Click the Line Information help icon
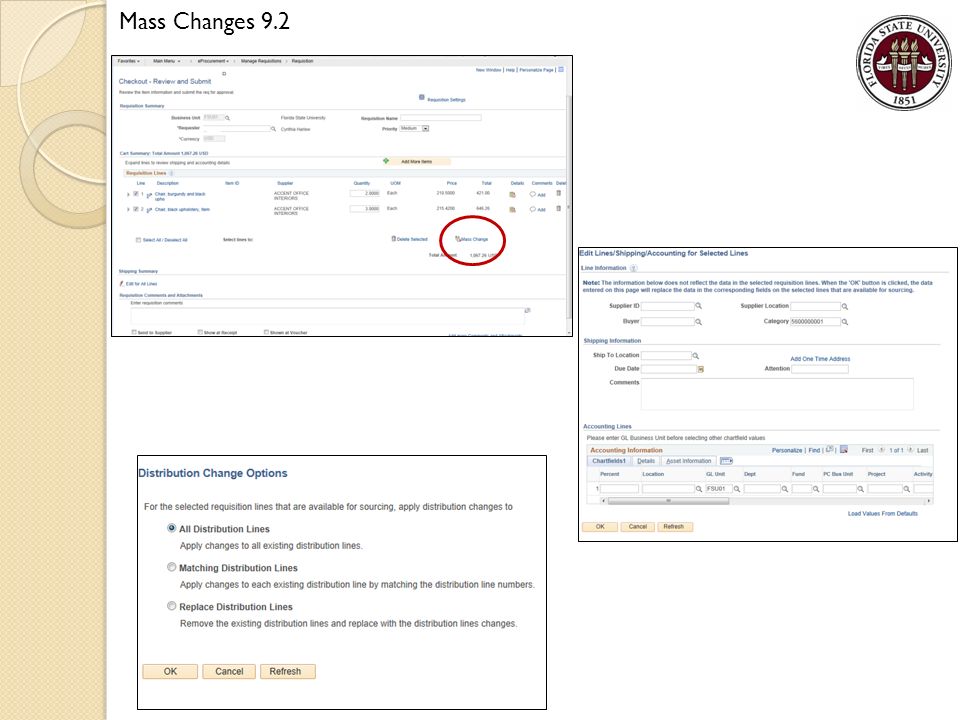The width and height of the screenshot is (960, 720). point(634,268)
